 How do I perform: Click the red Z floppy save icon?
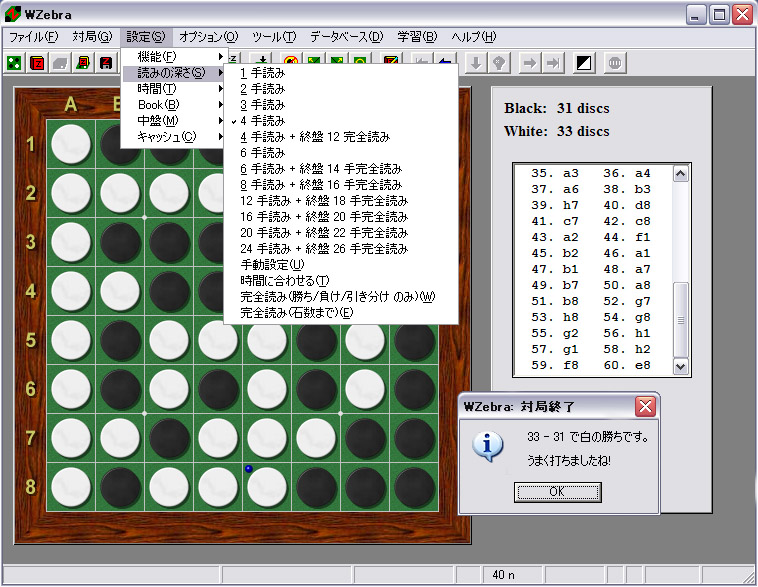click(x=106, y=63)
